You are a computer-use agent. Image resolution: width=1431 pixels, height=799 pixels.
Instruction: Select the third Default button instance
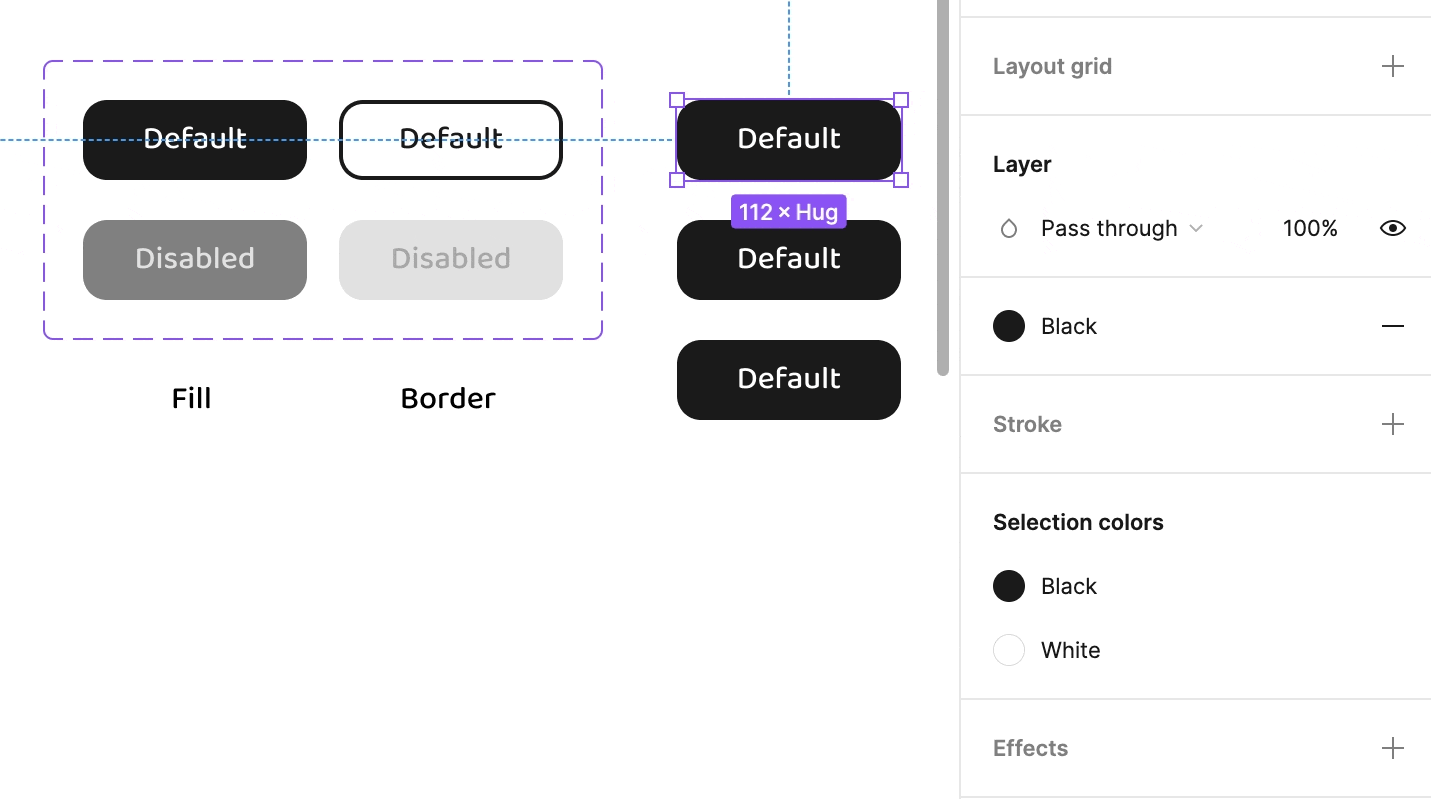[789, 380]
